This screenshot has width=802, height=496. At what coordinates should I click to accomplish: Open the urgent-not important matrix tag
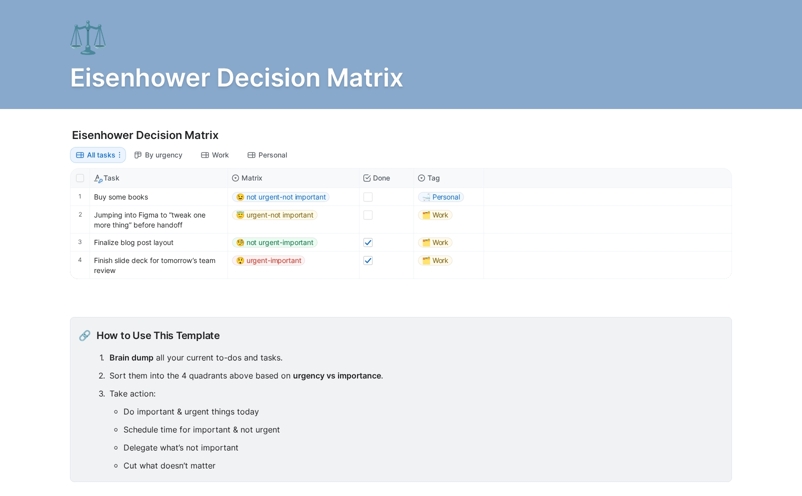coord(275,215)
